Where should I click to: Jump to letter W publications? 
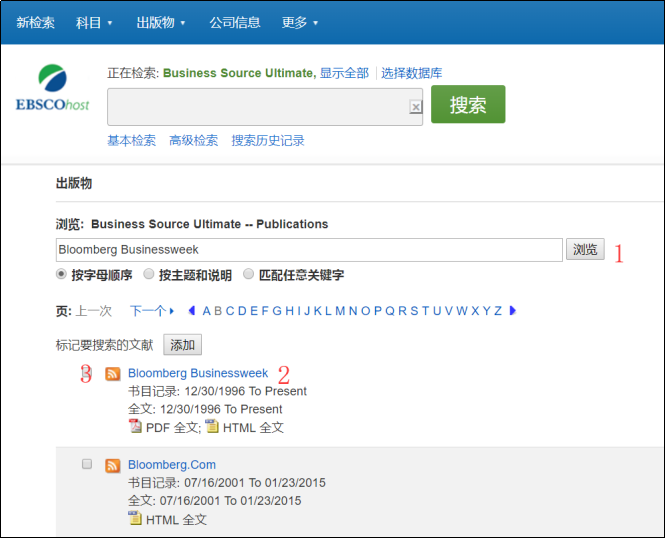[462, 311]
